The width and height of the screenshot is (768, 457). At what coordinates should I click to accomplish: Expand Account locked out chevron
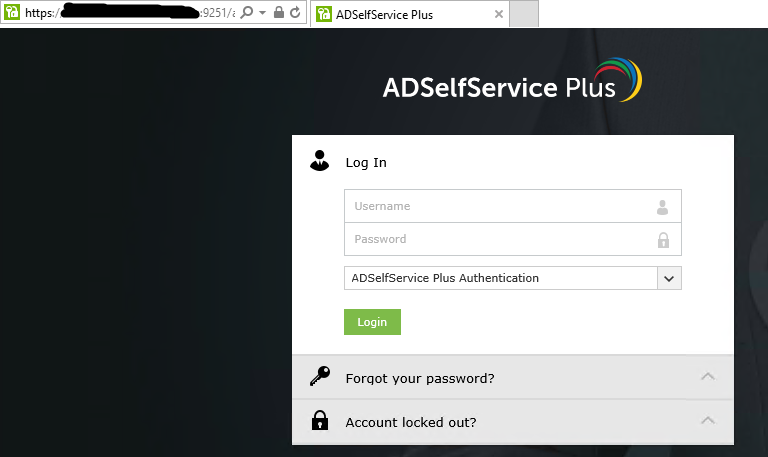point(708,421)
